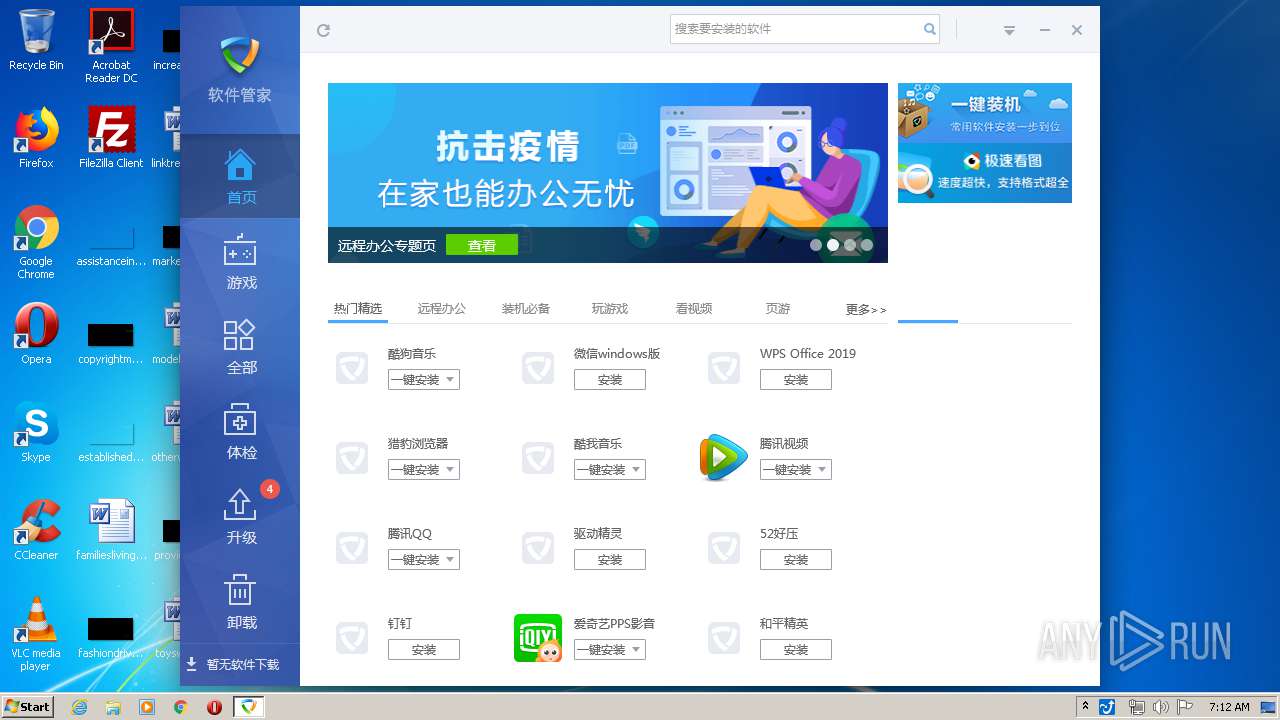Expand 酷我音乐 一键安装 dropdown
This screenshot has height=720, width=1280.
tap(637, 470)
